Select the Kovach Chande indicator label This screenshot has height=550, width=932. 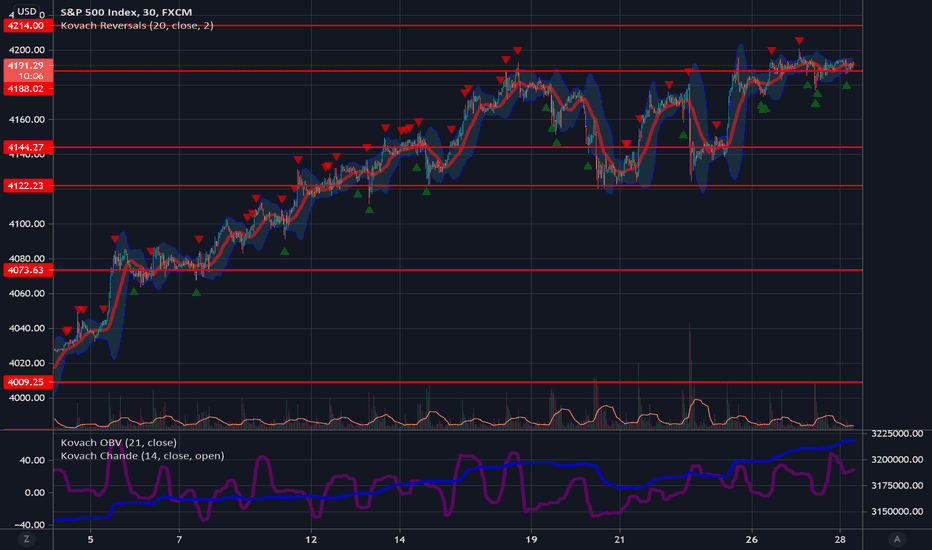(142, 456)
